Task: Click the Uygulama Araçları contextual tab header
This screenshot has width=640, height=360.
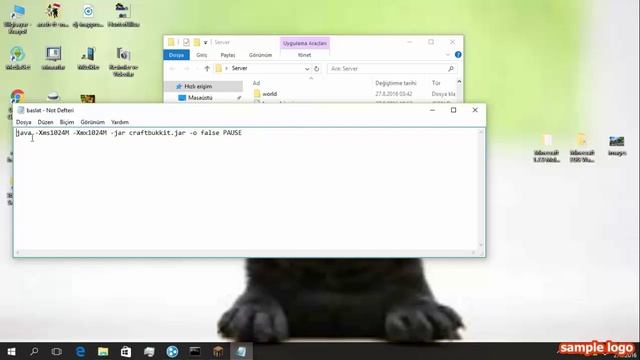Action: tap(305, 43)
